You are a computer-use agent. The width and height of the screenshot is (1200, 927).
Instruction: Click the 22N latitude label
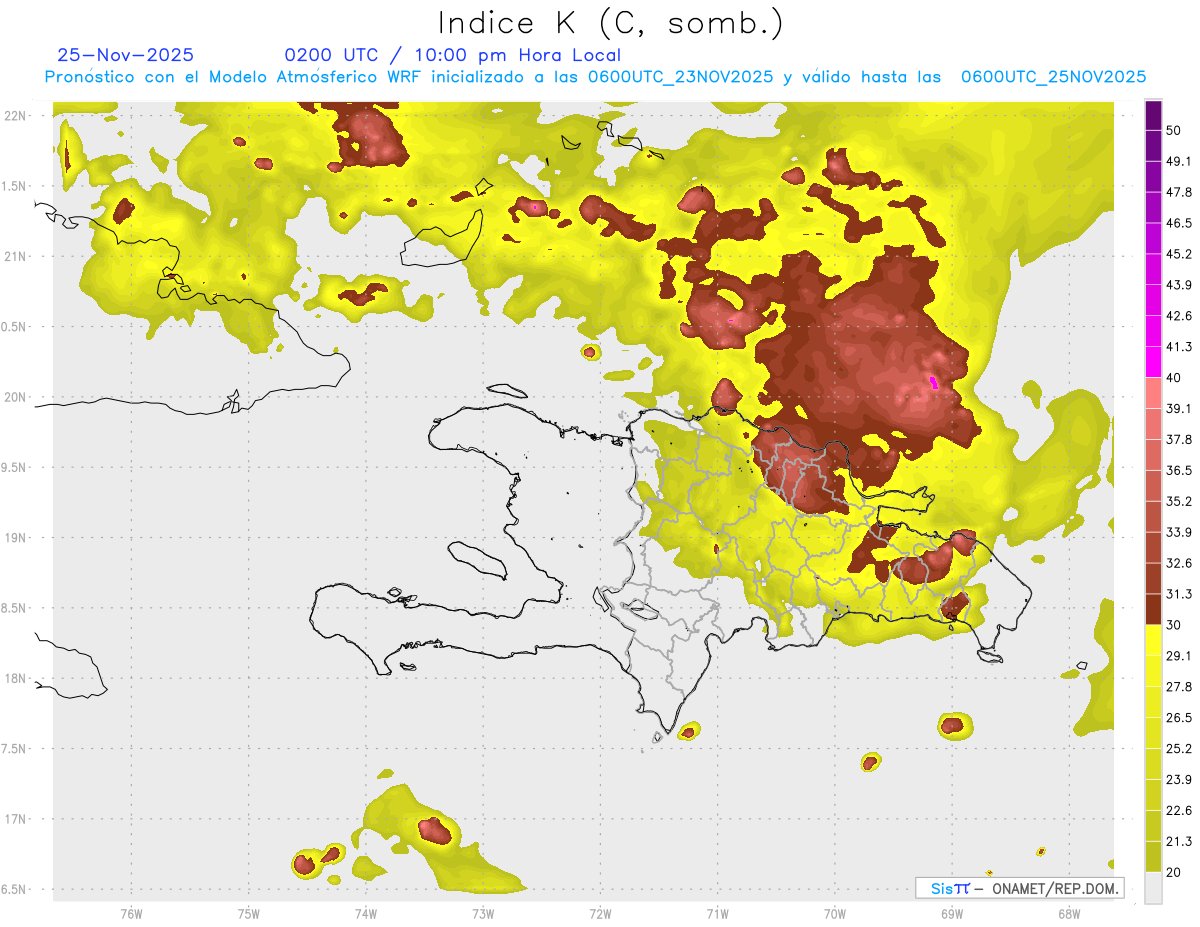click(14, 116)
